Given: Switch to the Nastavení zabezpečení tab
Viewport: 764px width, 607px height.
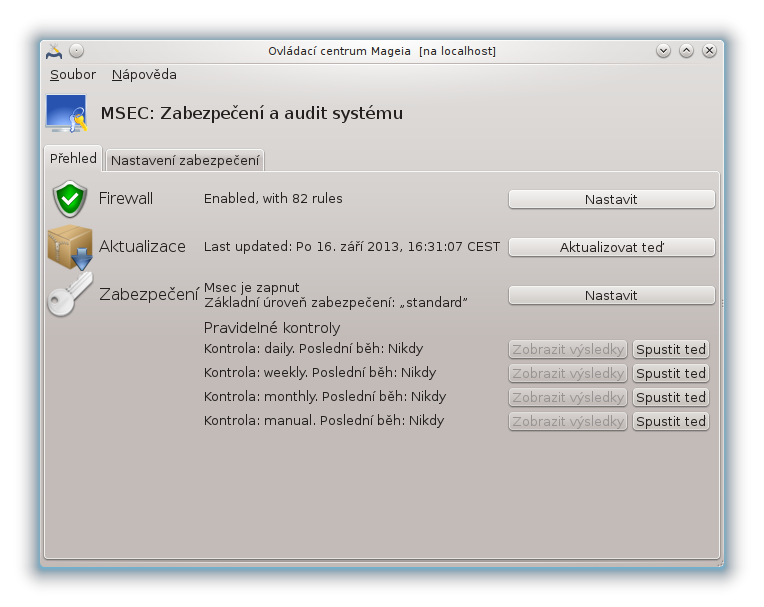Looking at the screenshot, I should pos(185,160).
